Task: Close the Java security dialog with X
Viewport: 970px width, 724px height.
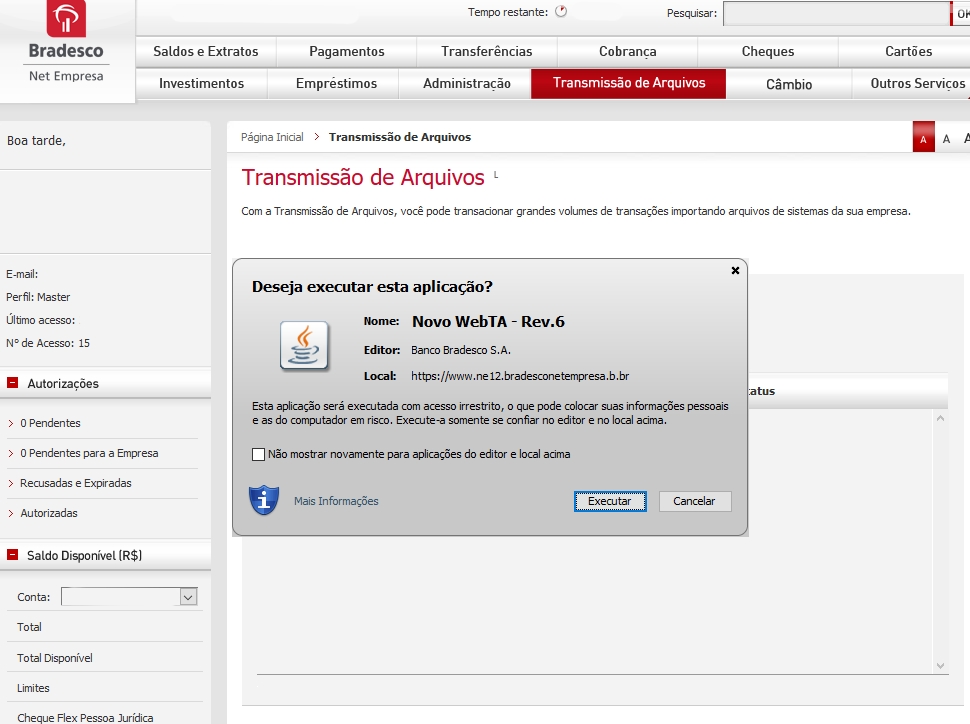Action: pos(735,271)
